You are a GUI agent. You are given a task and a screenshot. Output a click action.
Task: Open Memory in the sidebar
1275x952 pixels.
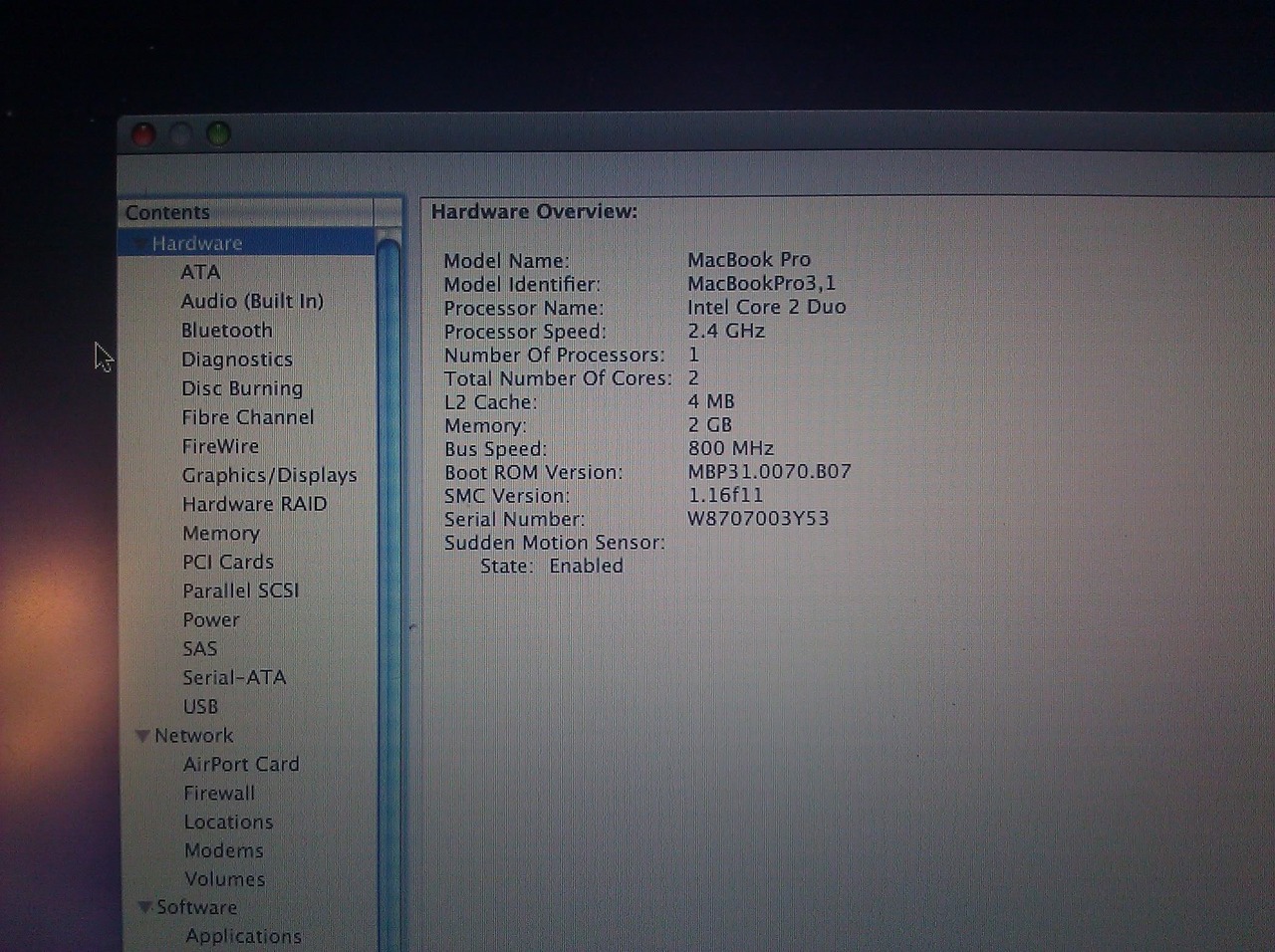(x=221, y=534)
